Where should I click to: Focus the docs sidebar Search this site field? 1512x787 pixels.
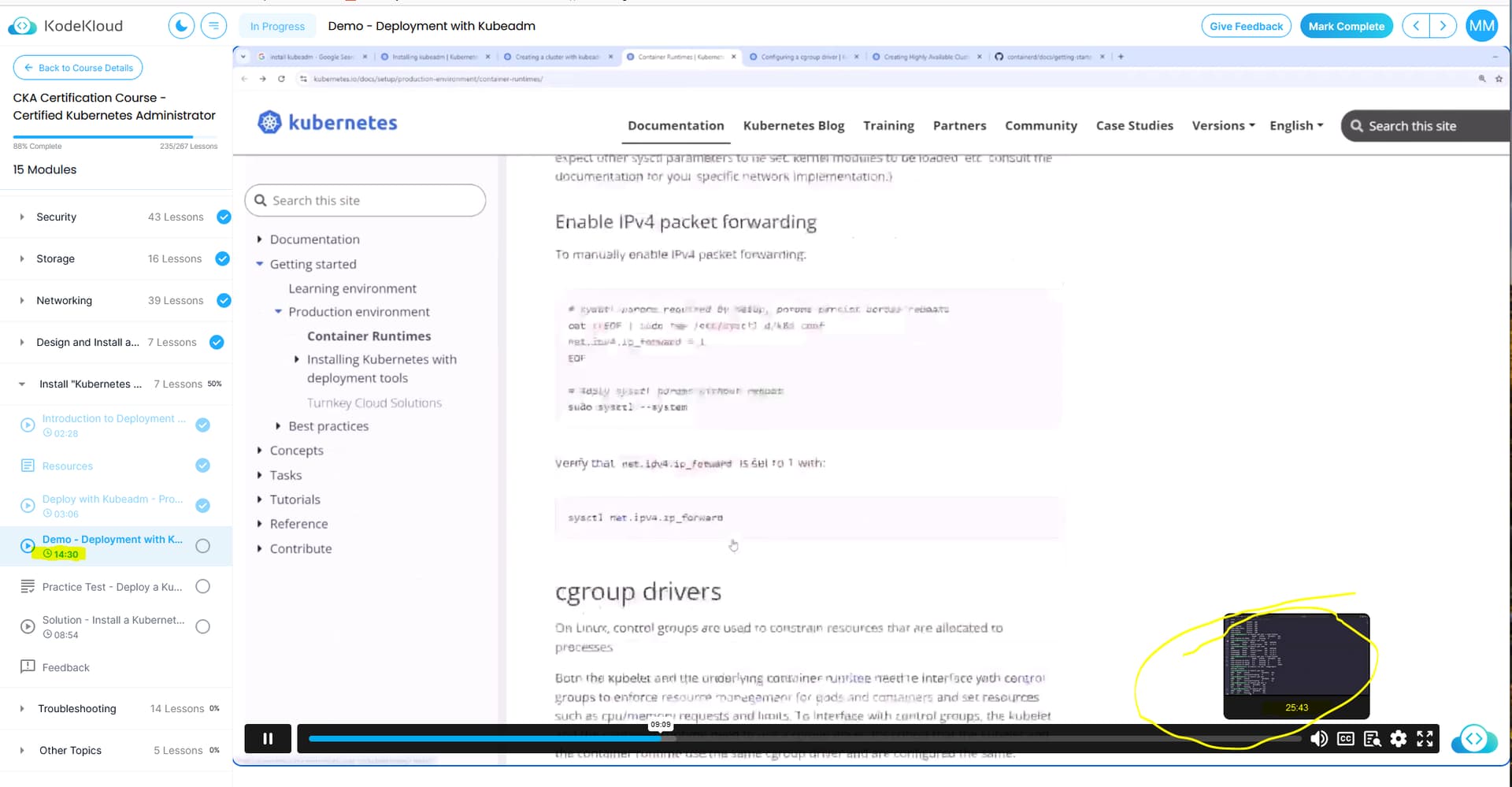click(365, 200)
